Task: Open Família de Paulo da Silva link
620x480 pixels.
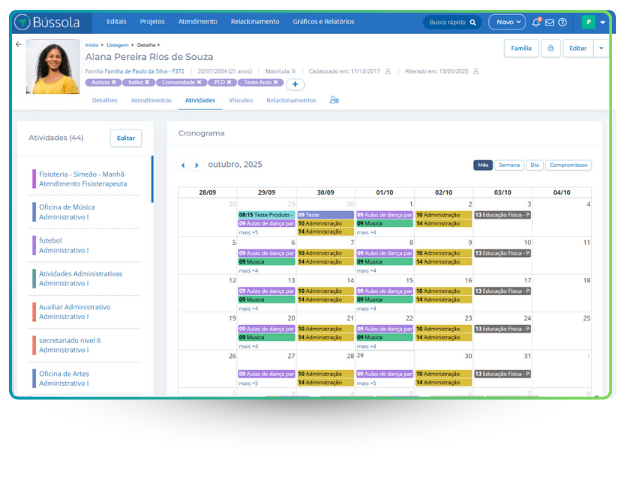Action: tap(144, 71)
